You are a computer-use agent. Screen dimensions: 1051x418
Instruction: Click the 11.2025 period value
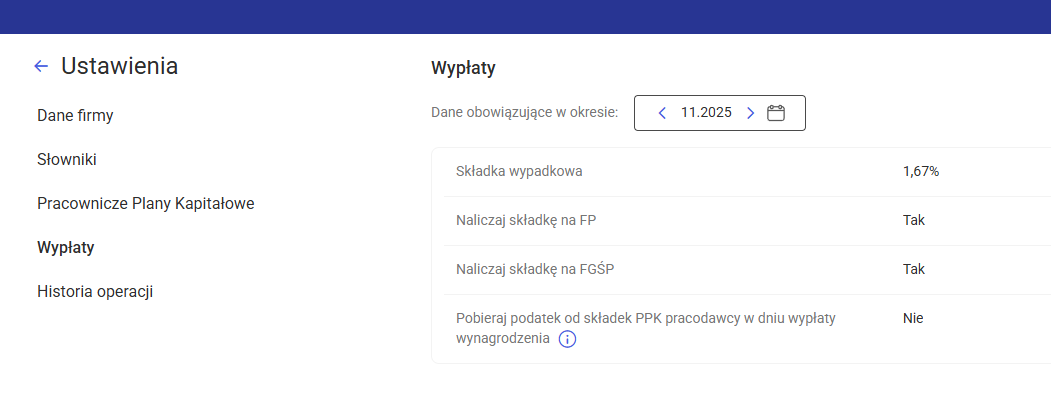[x=706, y=113]
